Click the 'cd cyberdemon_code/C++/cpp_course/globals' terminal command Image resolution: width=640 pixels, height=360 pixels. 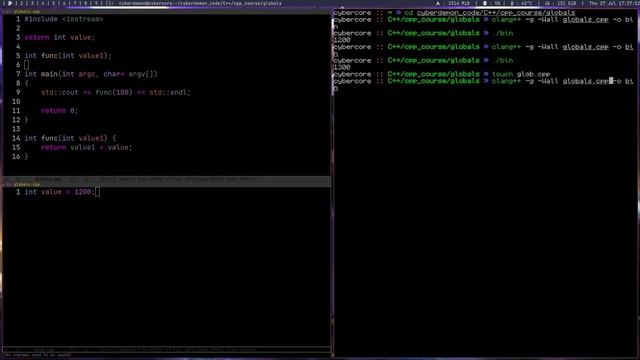point(491,13)
